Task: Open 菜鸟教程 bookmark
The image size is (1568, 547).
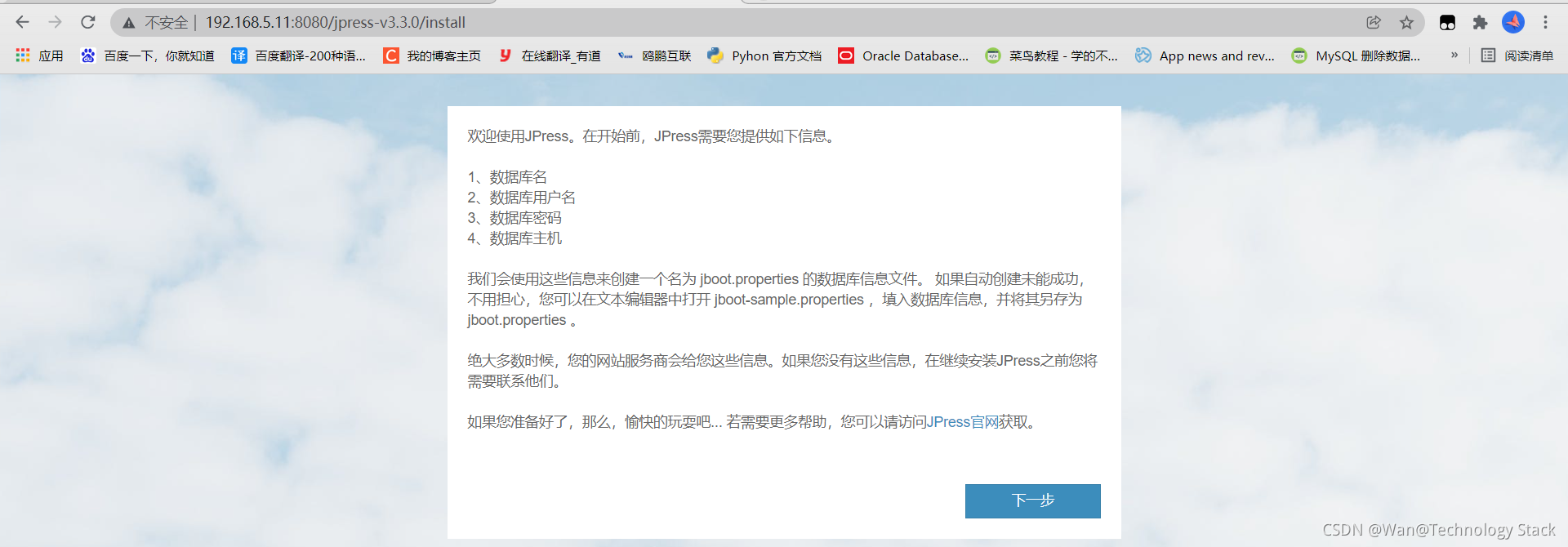Action: click(x=1052, y=56)
